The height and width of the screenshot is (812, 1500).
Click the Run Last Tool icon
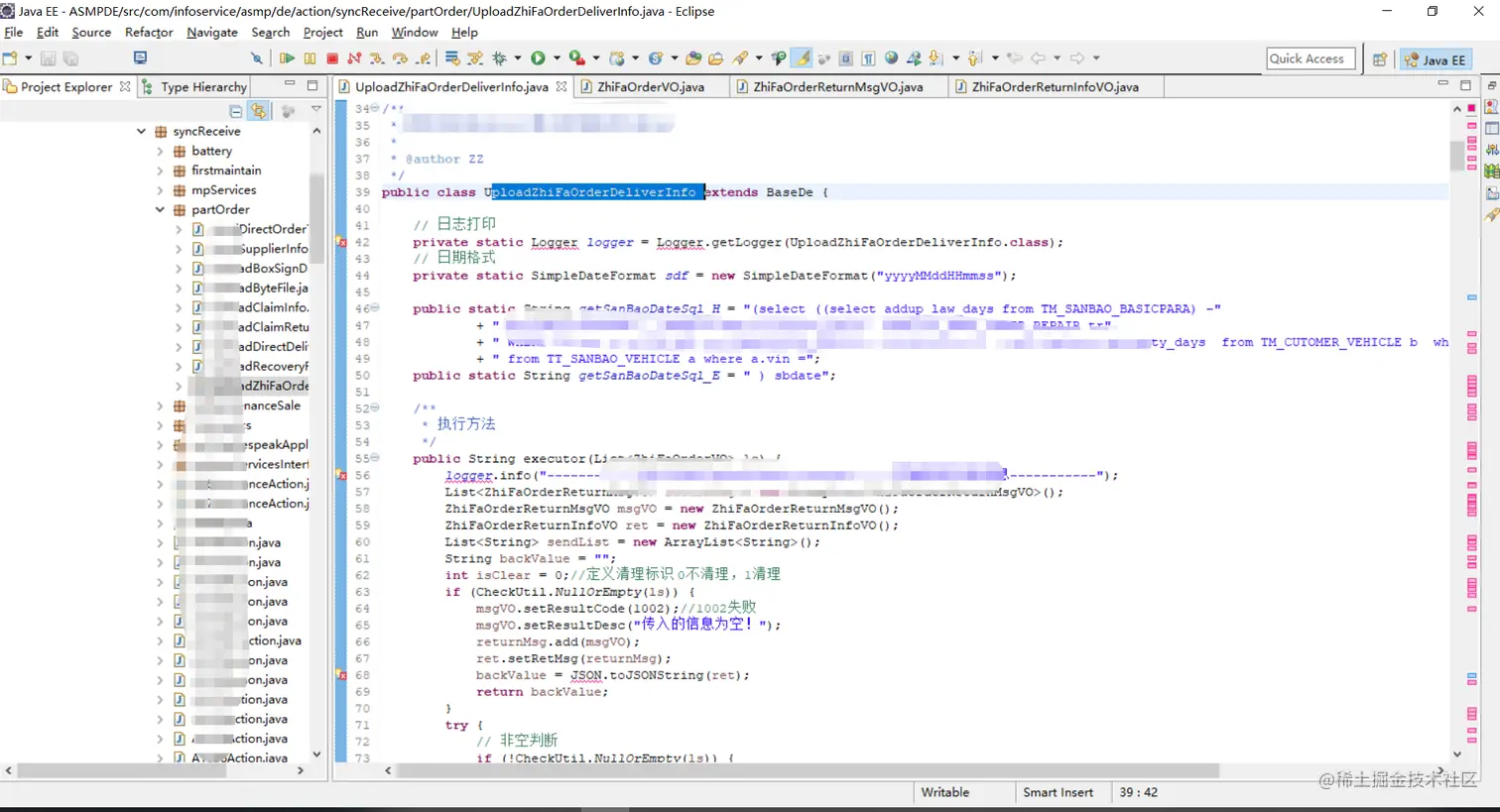[576, 58]
